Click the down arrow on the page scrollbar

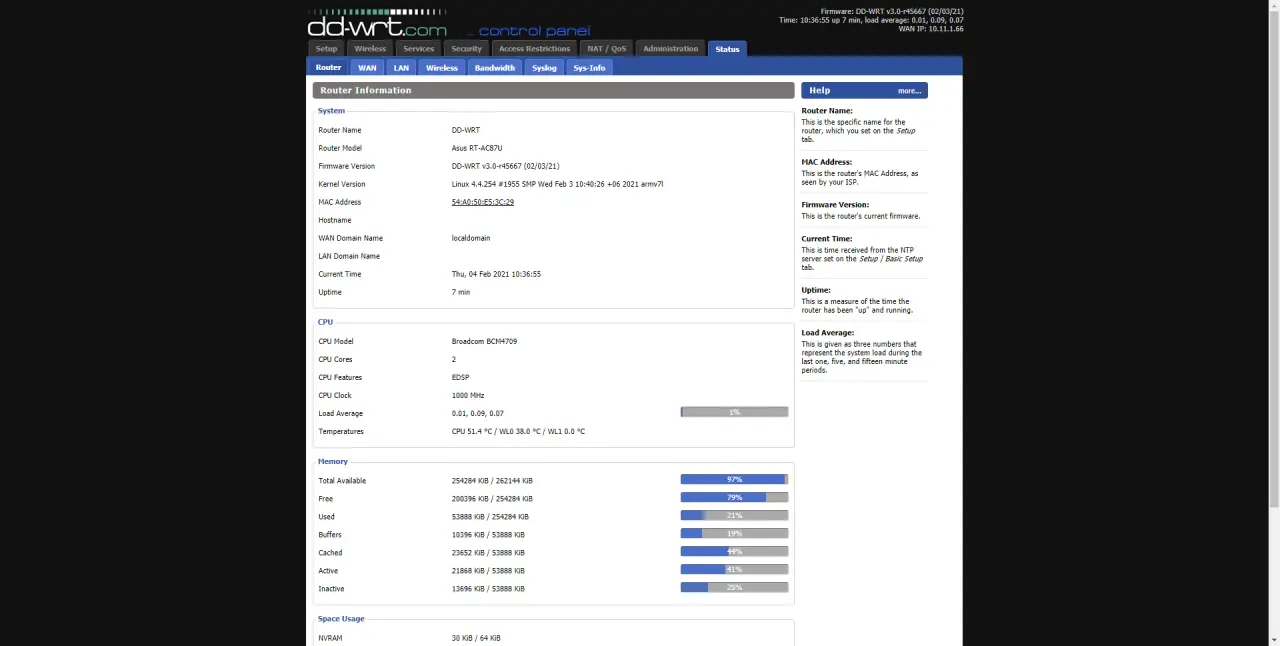click(x=1274, y=640)
